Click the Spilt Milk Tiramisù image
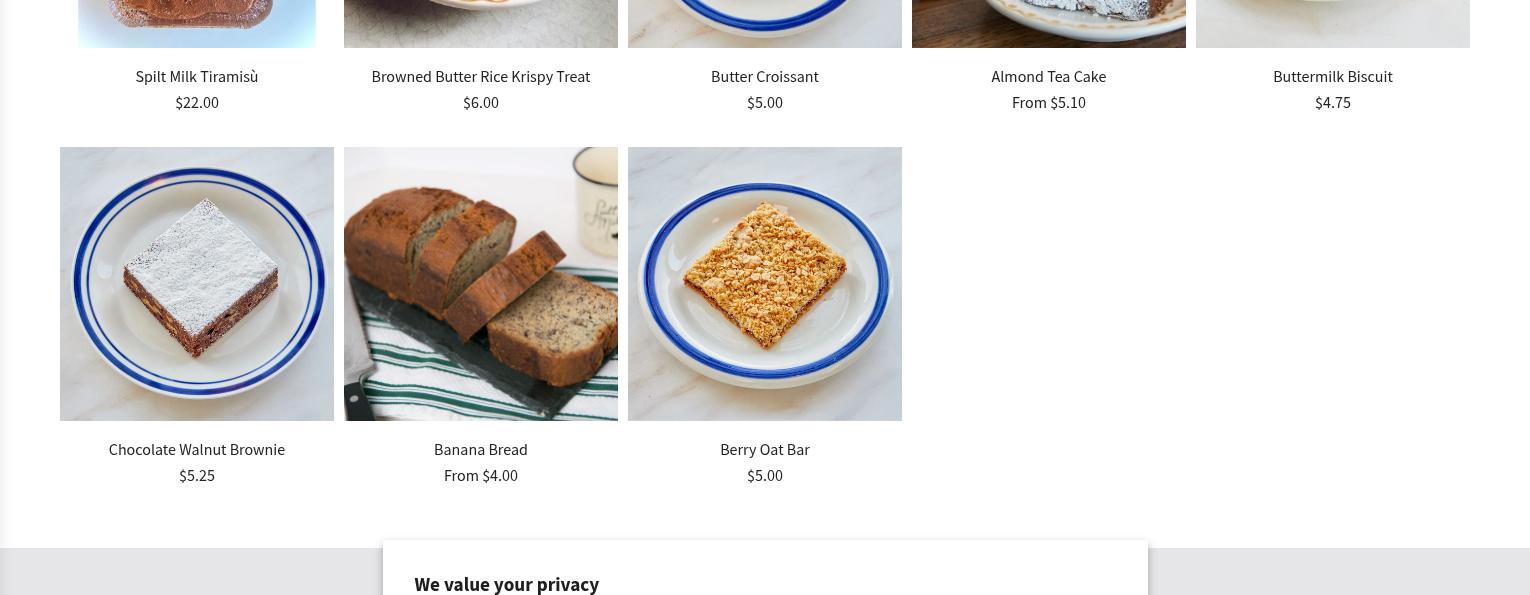Screen dimensions: 1530x595 pos(197,23)
